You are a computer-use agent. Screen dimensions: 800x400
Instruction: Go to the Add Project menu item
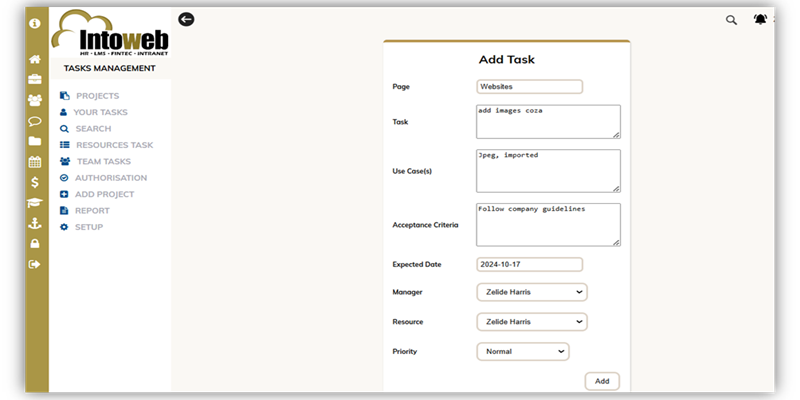[104, 194]
